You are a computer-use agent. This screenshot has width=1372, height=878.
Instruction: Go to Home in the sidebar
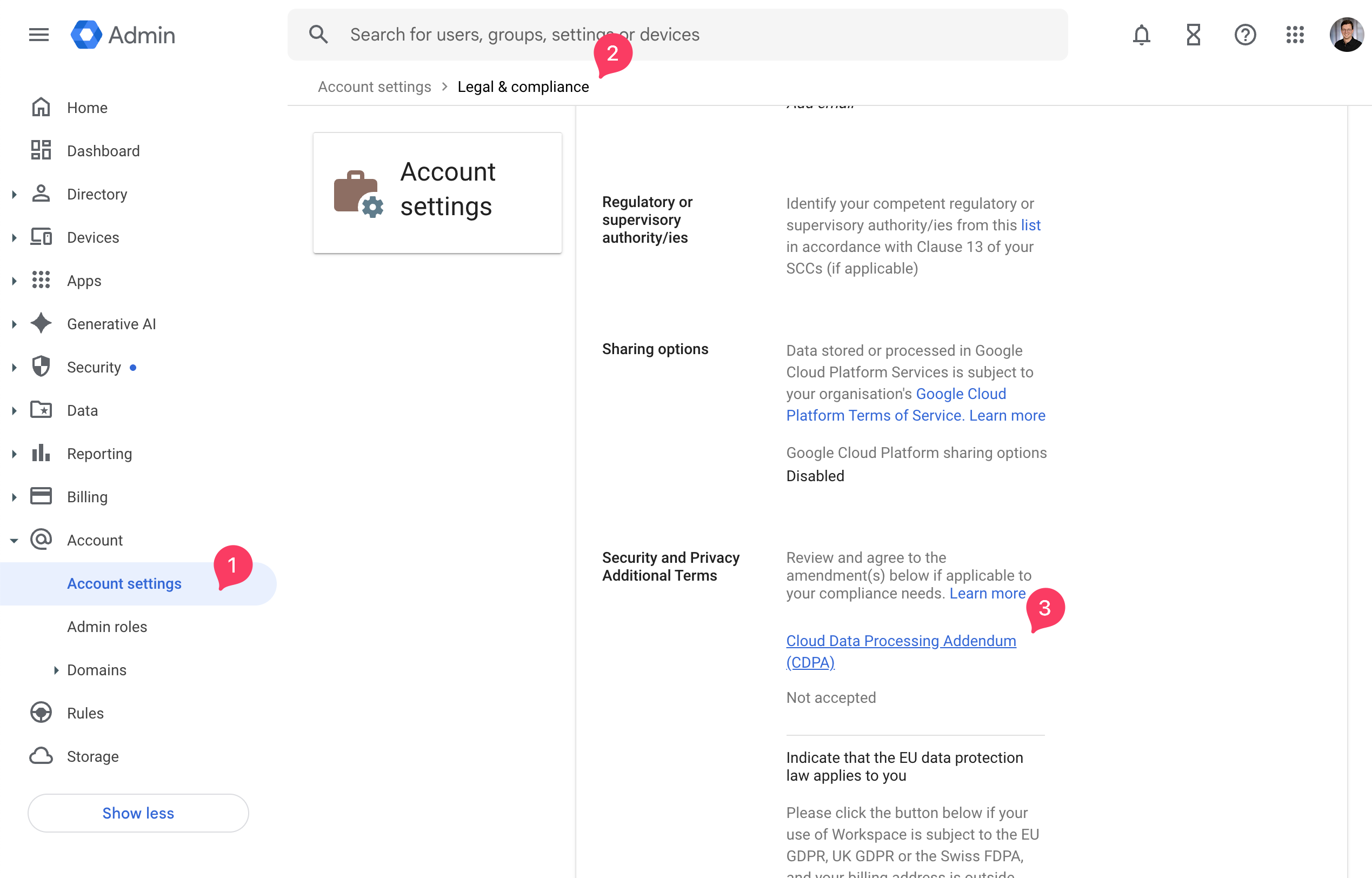coord(87,108)
